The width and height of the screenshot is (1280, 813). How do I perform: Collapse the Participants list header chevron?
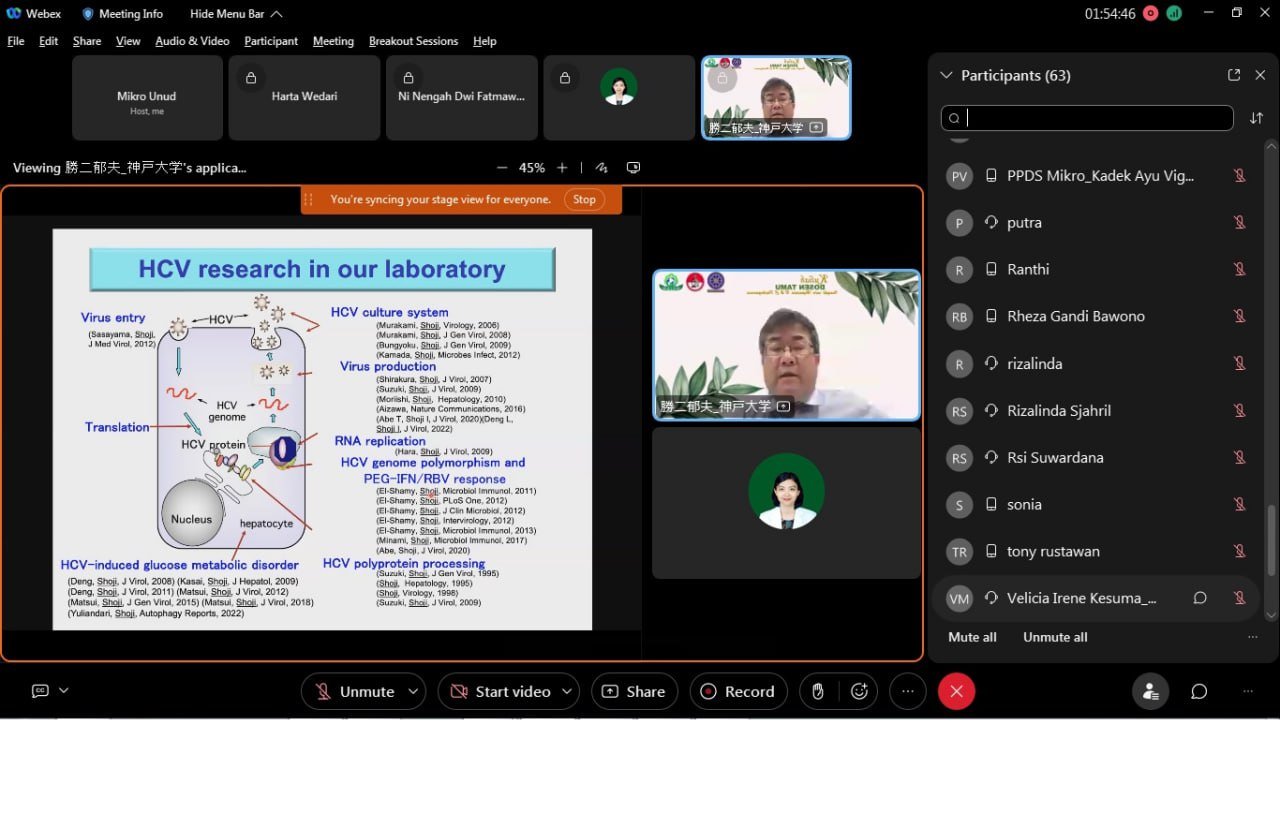[946, 75]
